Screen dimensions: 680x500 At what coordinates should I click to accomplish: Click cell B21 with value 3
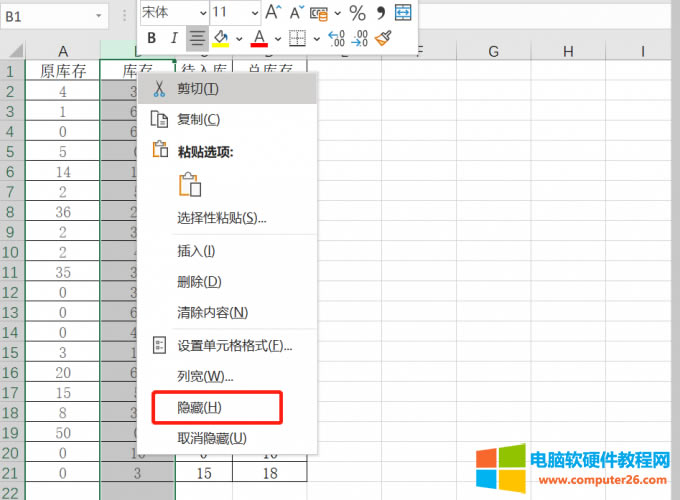[x=137, y=473]
